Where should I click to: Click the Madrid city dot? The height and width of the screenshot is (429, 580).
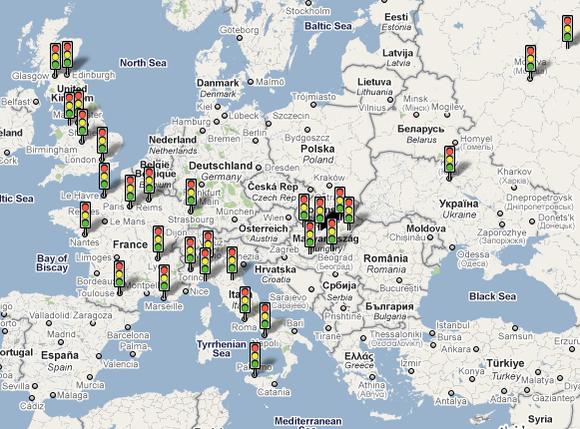point(61,342)
